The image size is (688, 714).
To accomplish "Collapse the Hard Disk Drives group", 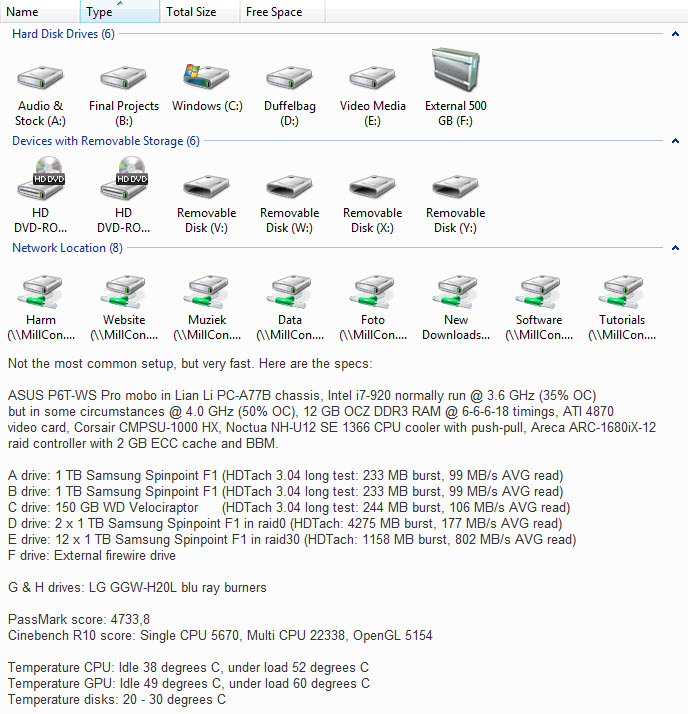I will click(675, 35).
